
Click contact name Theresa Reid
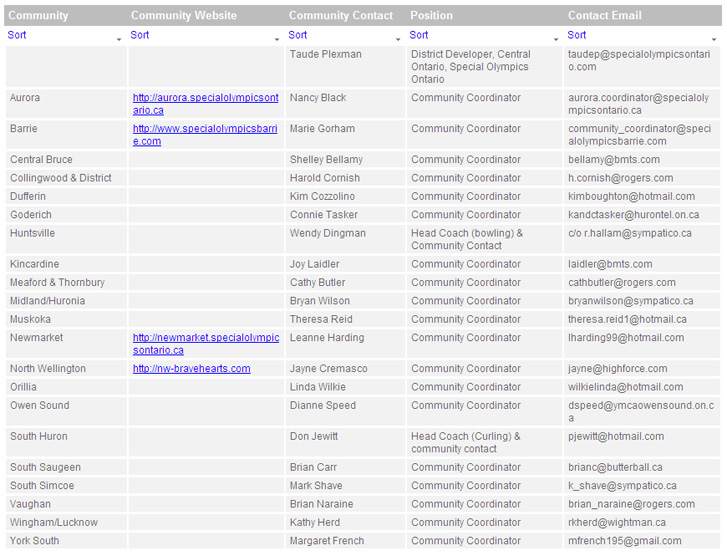tap(321, 320)
